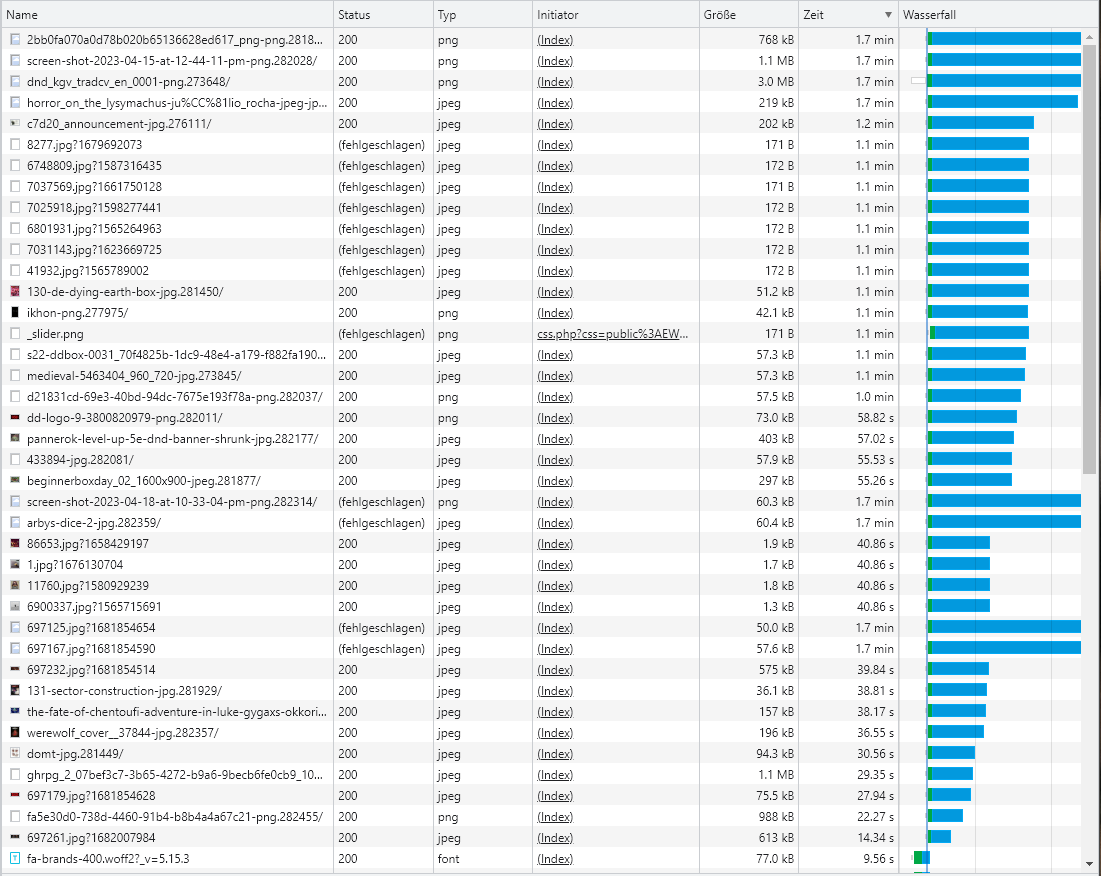Click file icon of dnd_kgv_tradcv_en_0001 row
Viewport: 1101px width, 876px height.
click(x=15, y=81)
